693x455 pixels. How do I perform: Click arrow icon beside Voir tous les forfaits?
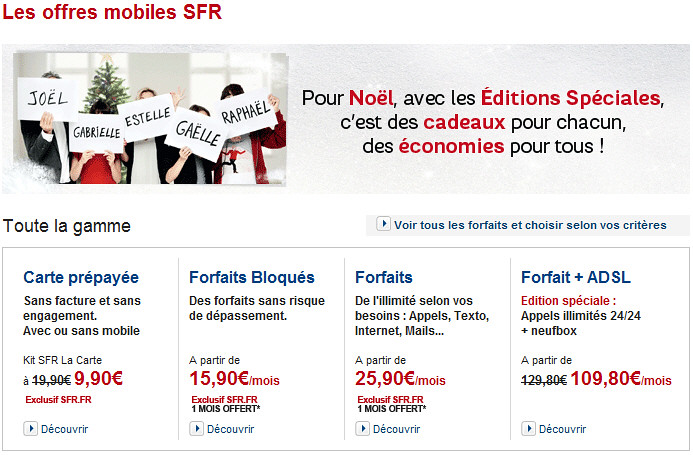(383, 224)
